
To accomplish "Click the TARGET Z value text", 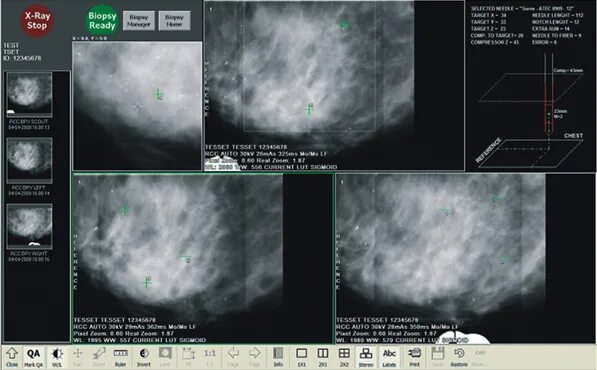I will tap(488, 29).
